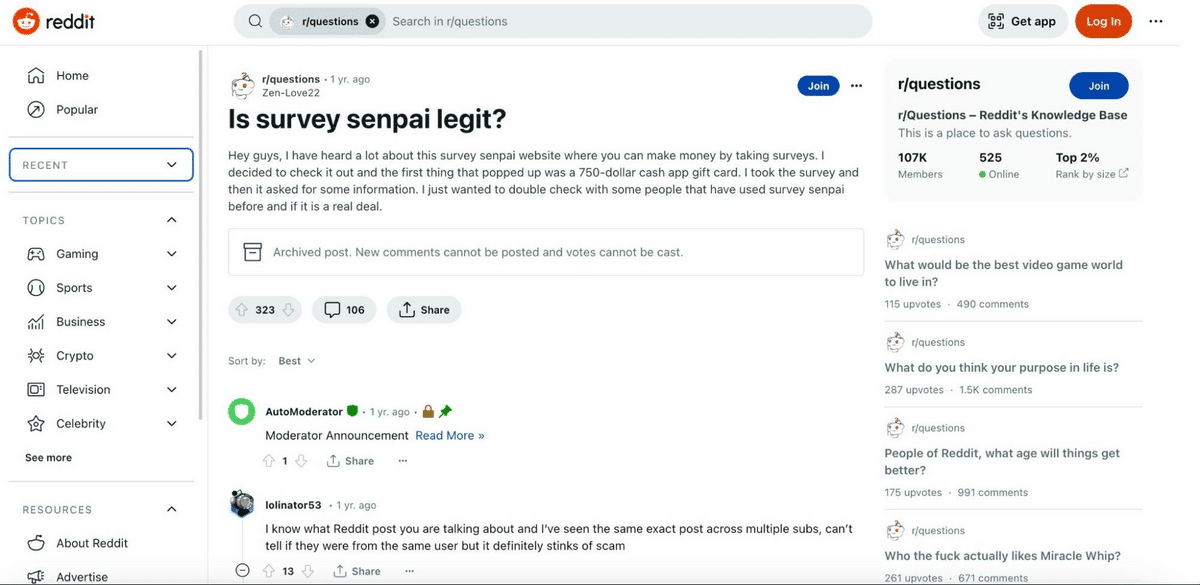Image resolution: width=1200 pixels, height=585 pixels.
Task: Downvote lolinator53's comment
Action: coord(307,570)
